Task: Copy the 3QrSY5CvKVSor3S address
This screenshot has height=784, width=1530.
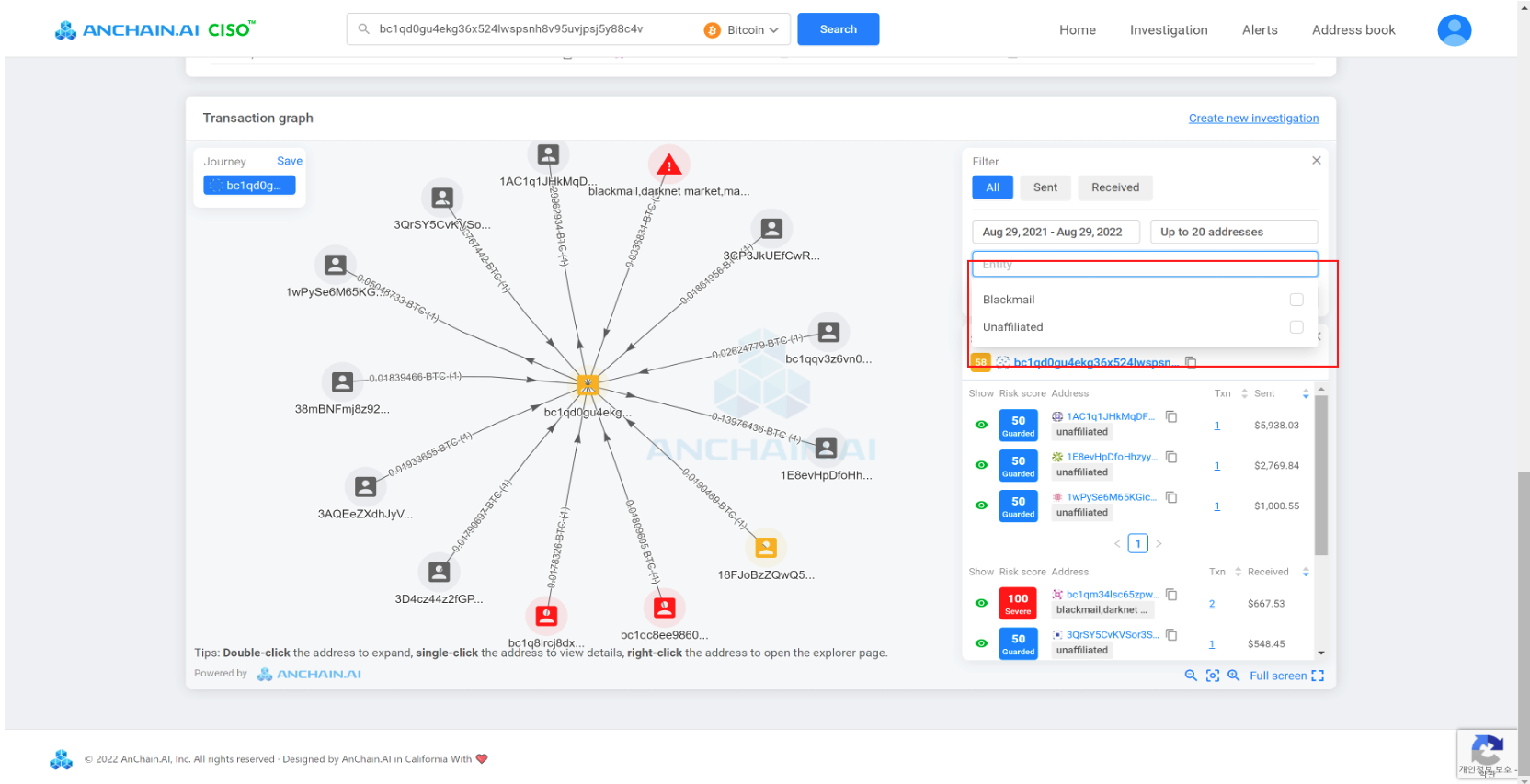Action: 1171,635
